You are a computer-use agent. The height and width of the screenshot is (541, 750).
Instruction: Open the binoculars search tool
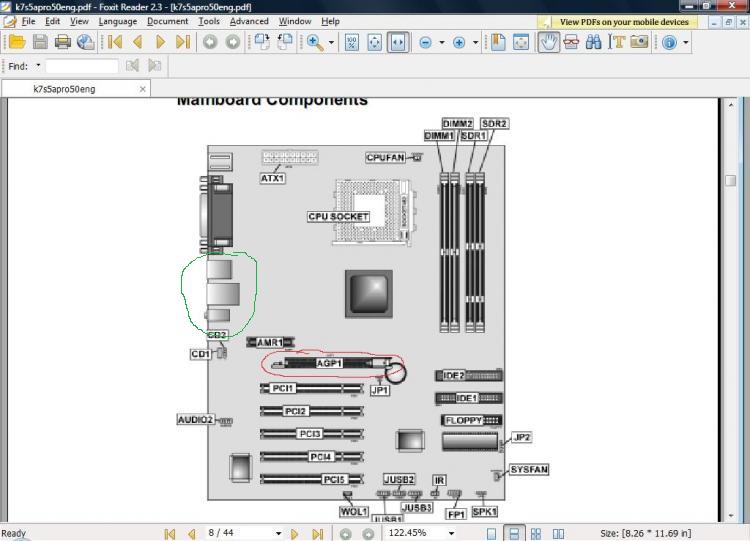[x=593, y=43]
